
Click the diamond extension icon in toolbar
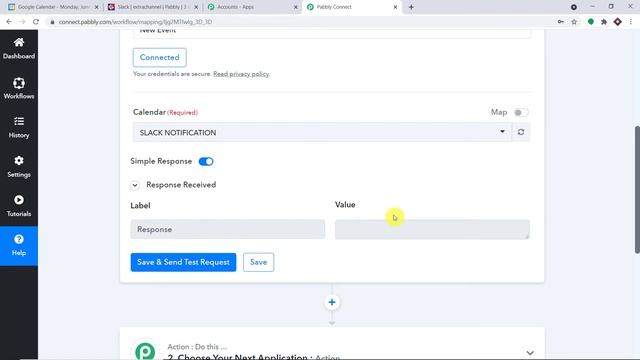coord(618,22)
